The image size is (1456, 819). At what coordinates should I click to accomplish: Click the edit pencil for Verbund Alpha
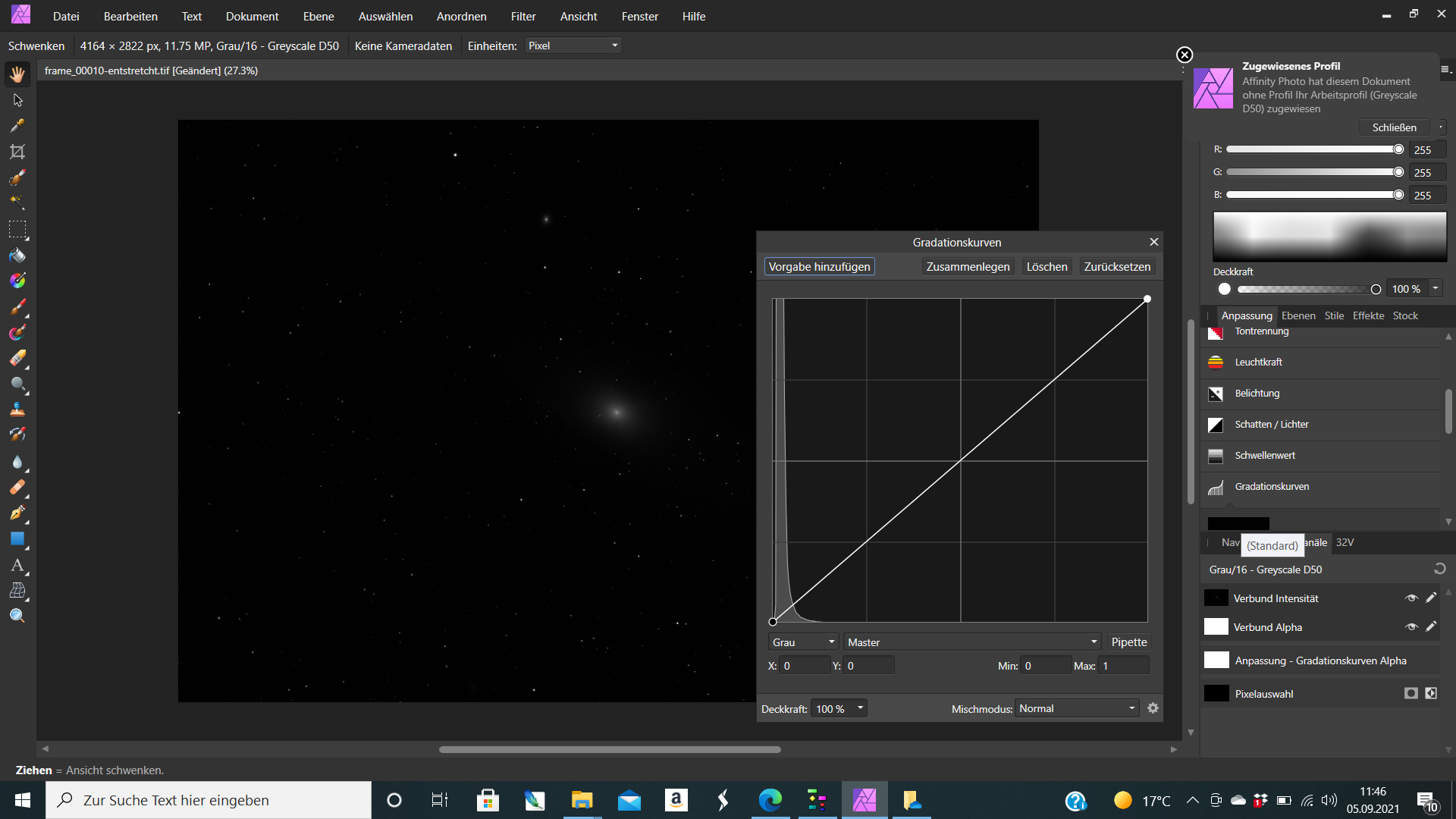[x=1431, y=627]
